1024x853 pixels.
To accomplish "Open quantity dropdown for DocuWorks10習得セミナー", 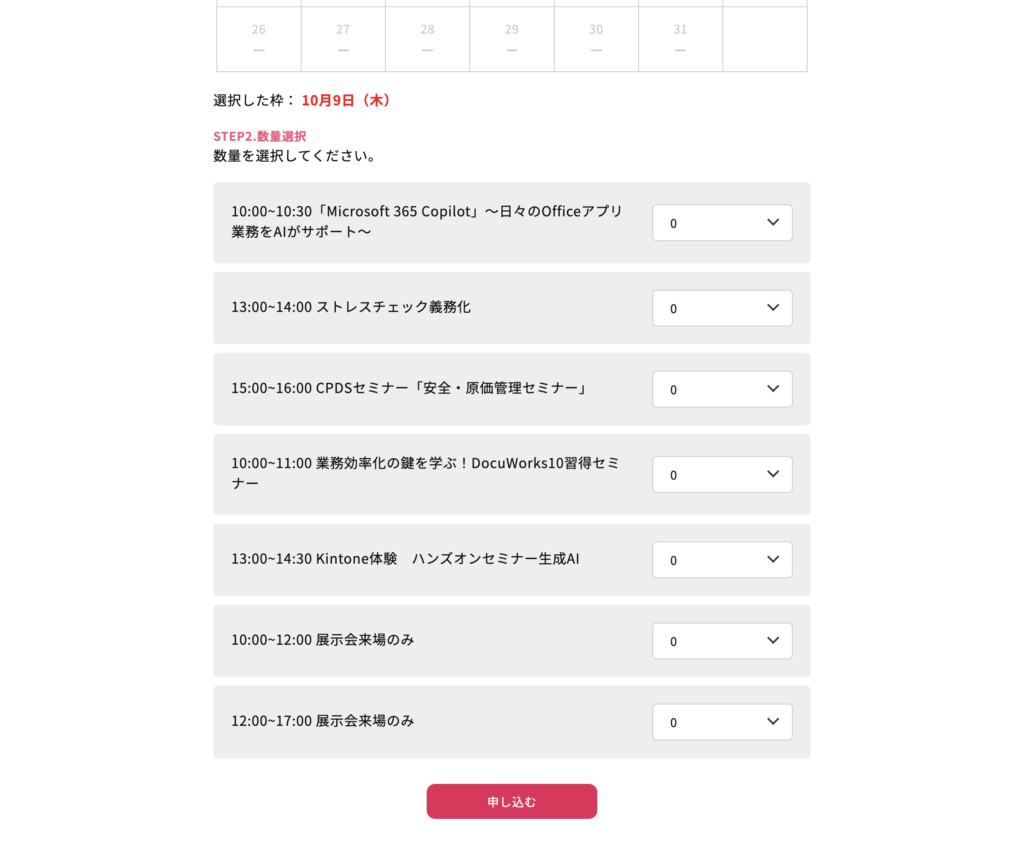I will click(722, 474).
